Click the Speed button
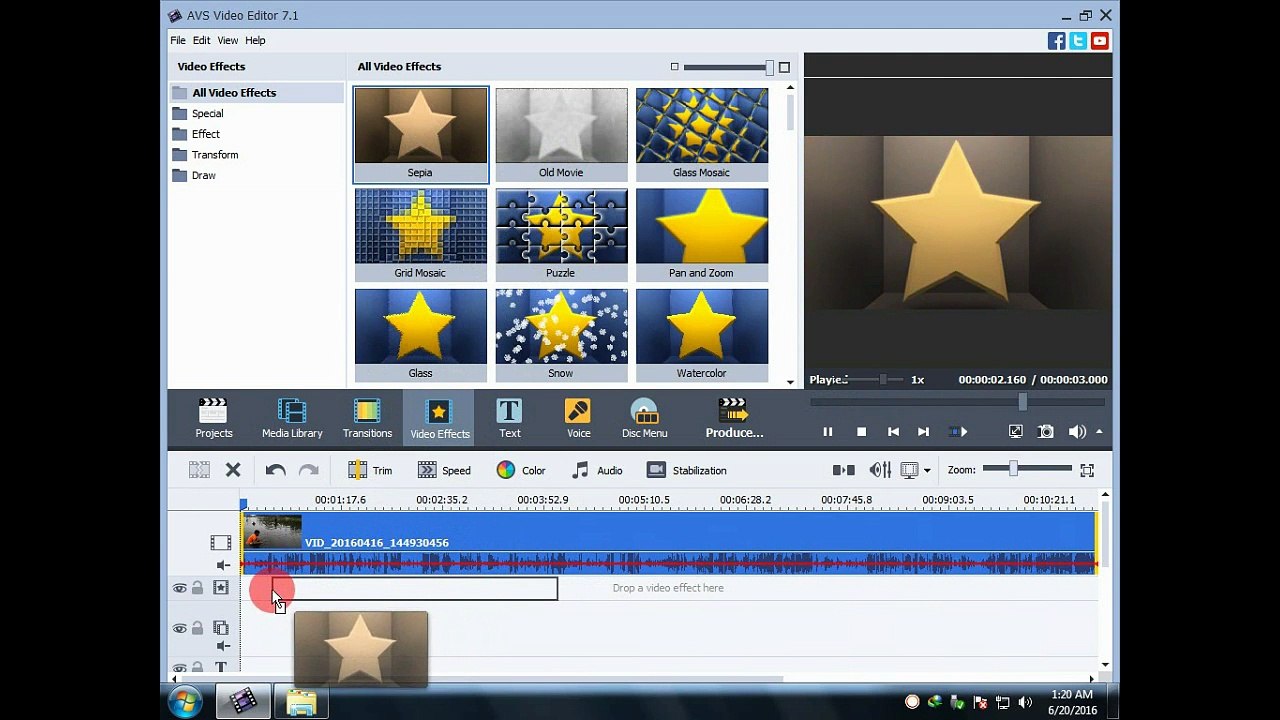Screen dimensions: 1280x720 tap(444, 470)
